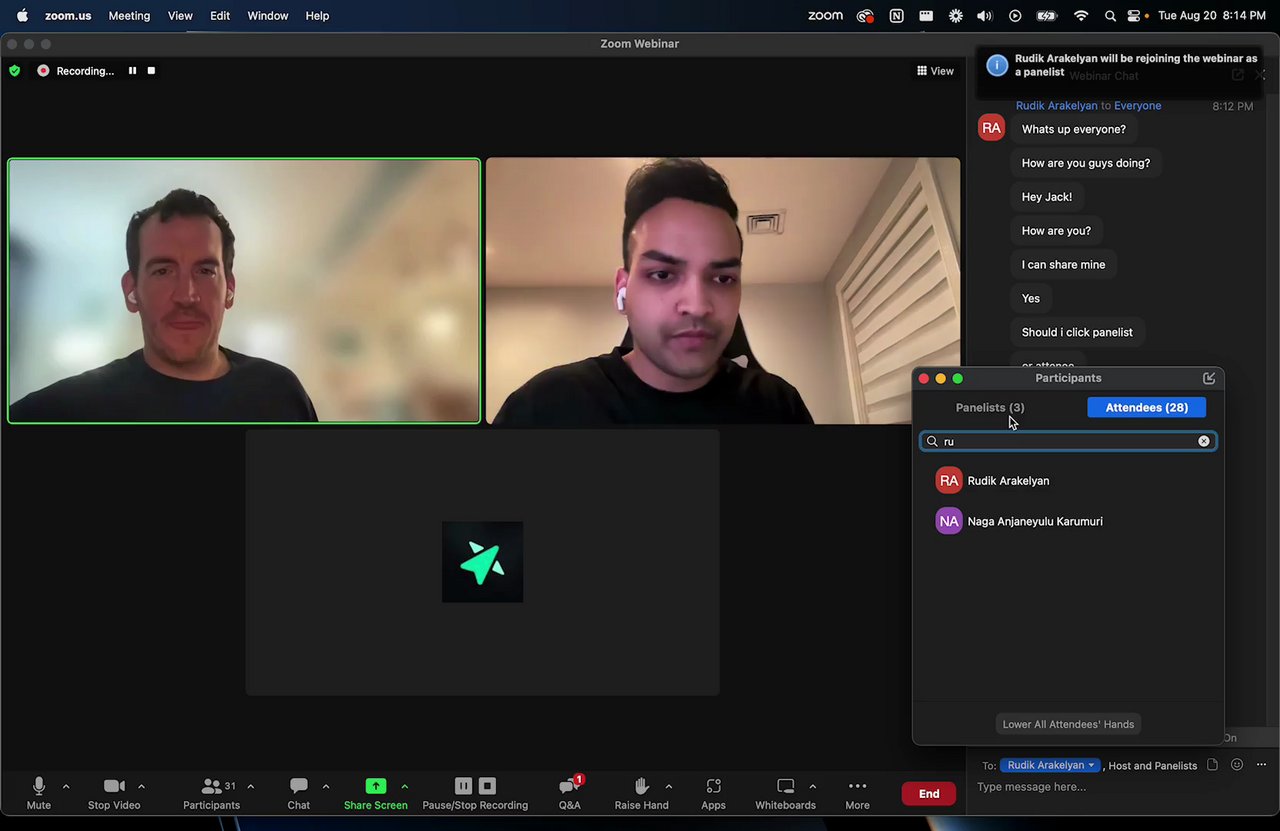The image size is (1280, 831).
Task: Switch to the Panelists (3) tab
Action: (990, 407)
